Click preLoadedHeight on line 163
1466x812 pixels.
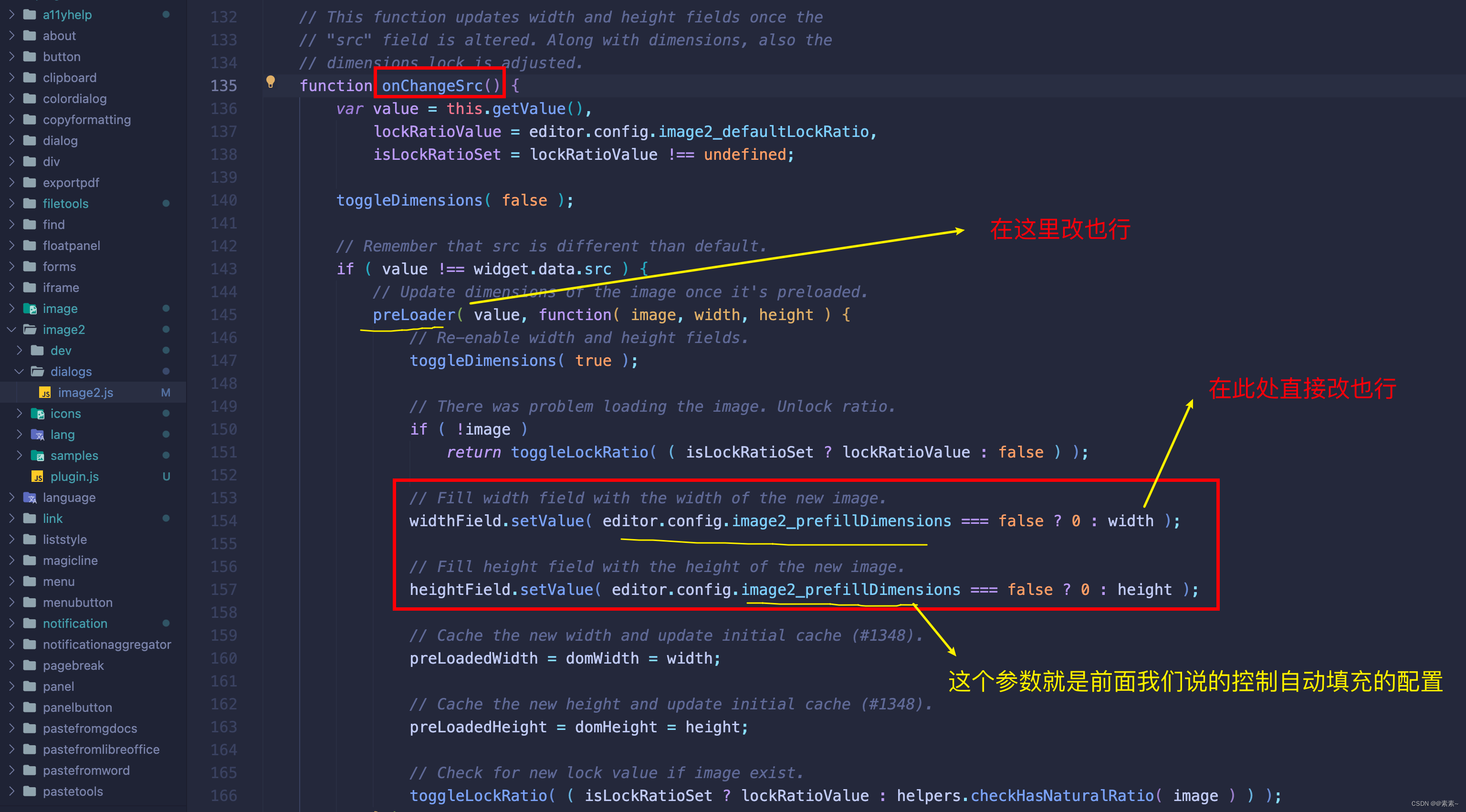[478, 727]
